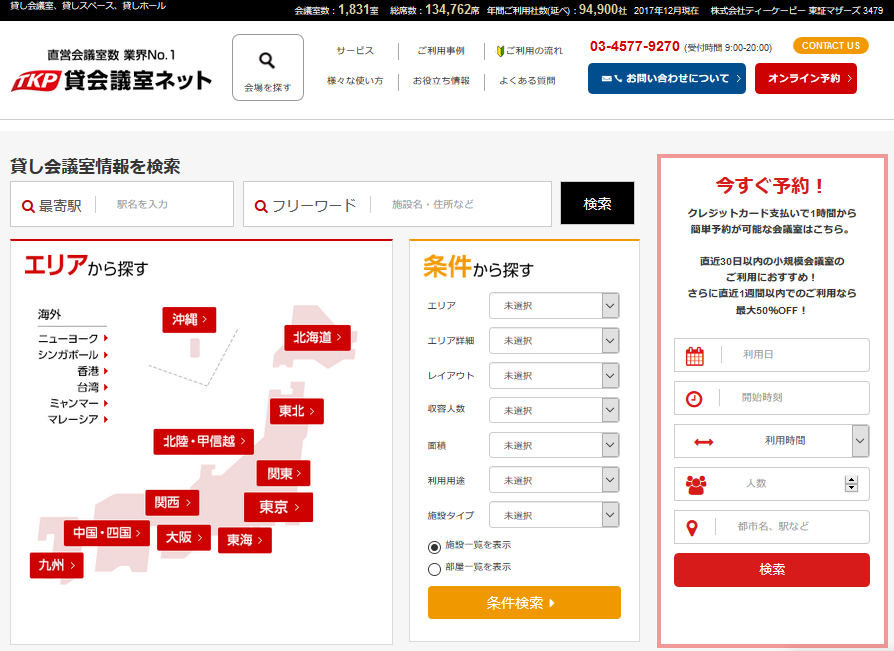Click the 会場を探す magnifier search icon
894x651 pixels.
click(267, 60)
